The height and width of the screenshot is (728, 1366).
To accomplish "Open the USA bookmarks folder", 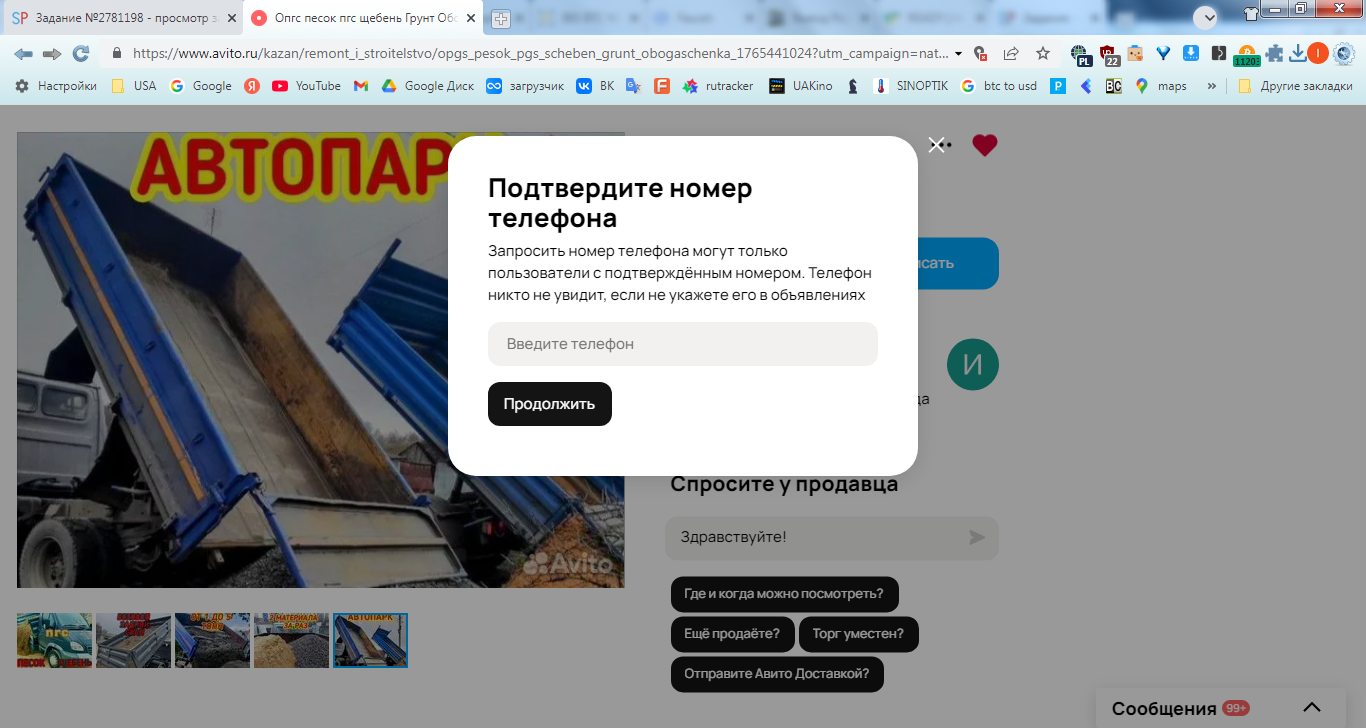I will tap(133, 86).
